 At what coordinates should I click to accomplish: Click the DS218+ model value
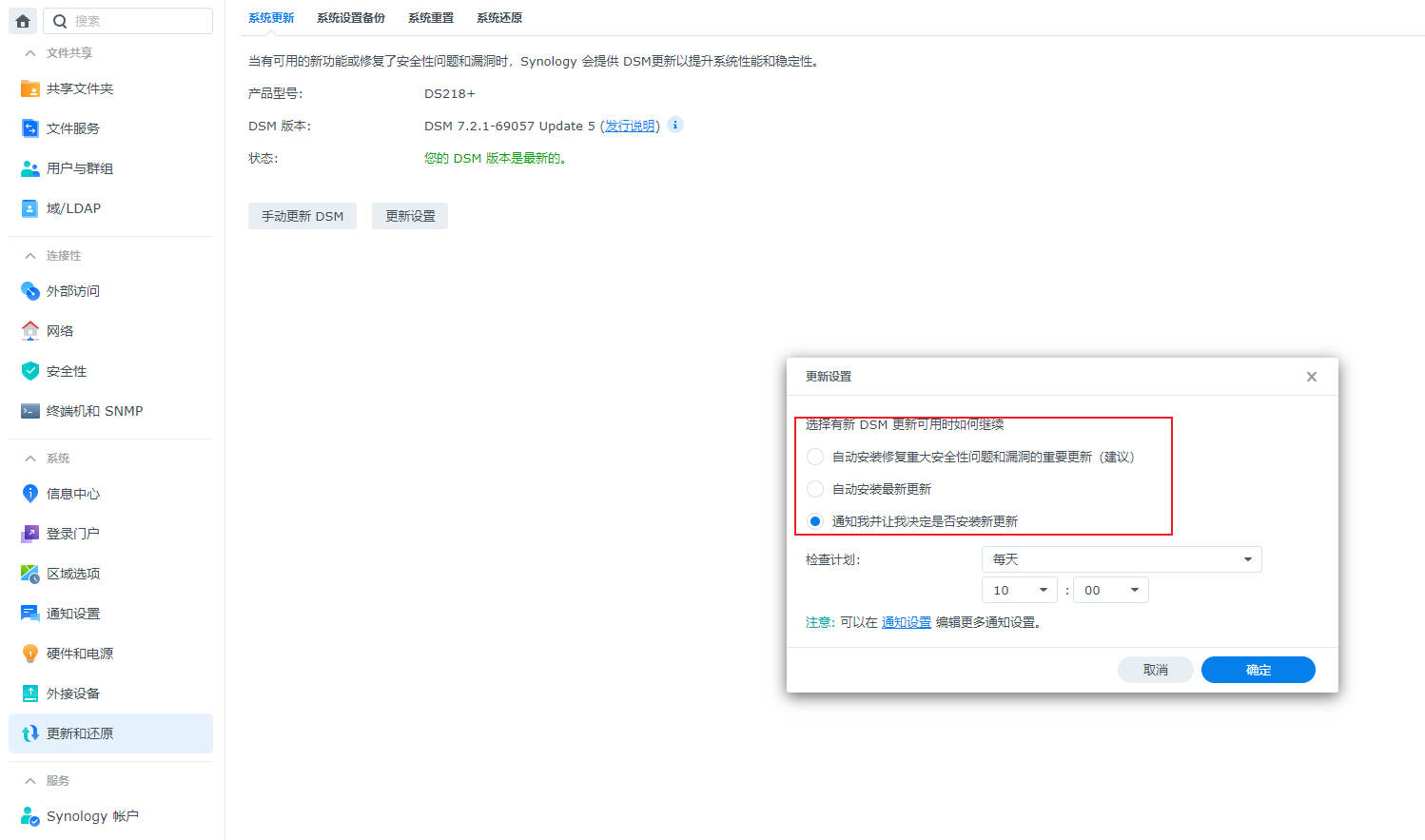coord(450,93)
